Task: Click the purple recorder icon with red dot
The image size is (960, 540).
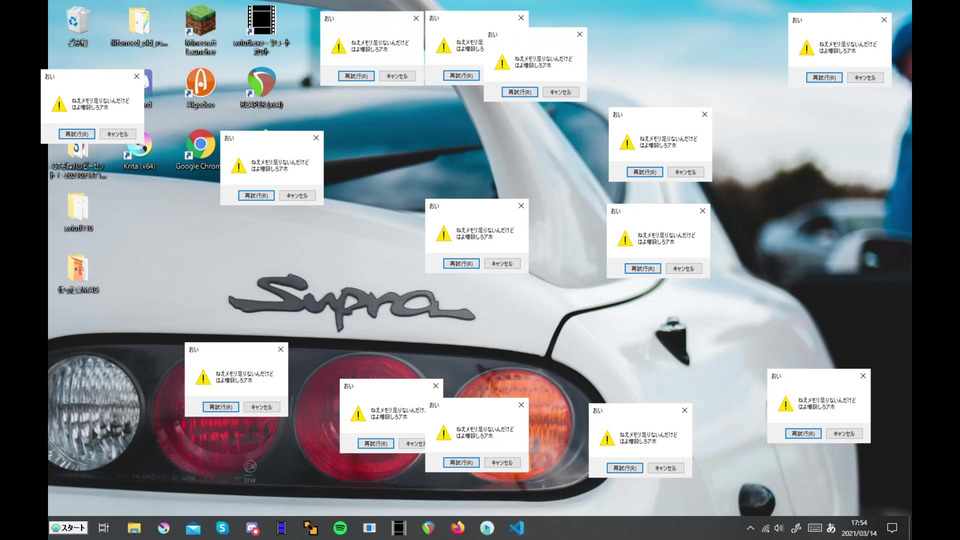Action: (252, 528)
